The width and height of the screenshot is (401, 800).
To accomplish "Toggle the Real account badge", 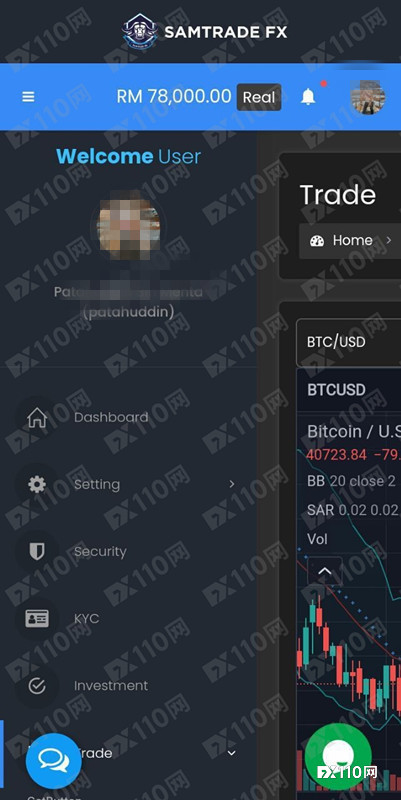I will pyautogui.click(x=259, y=97).
